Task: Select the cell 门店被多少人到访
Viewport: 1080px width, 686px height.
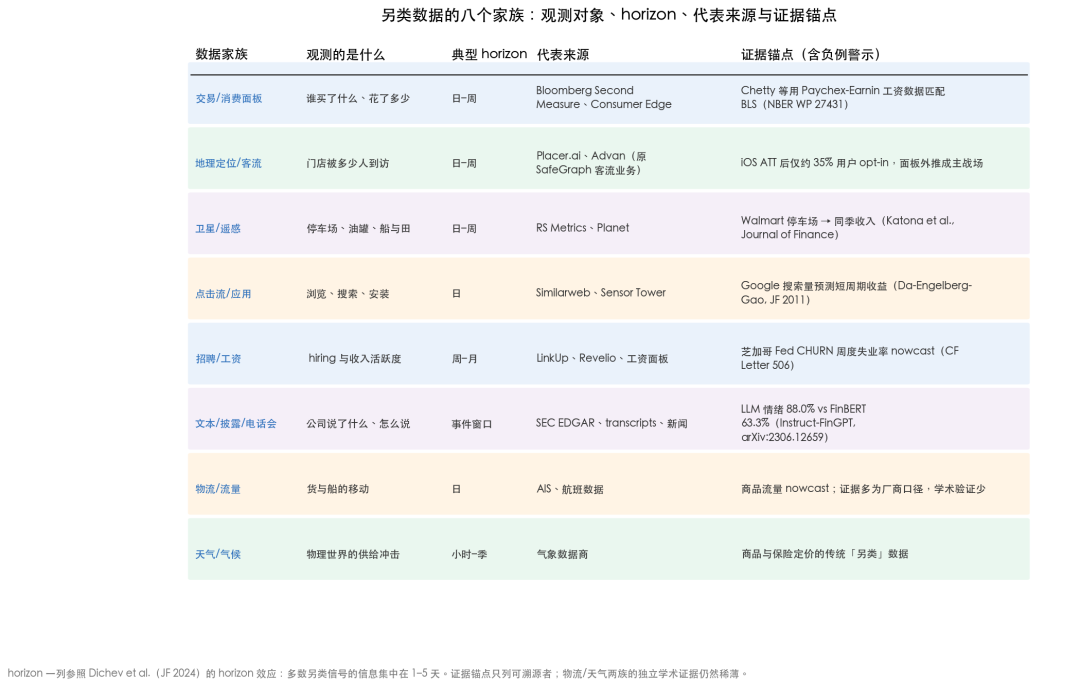Action: tap(348, 163)
